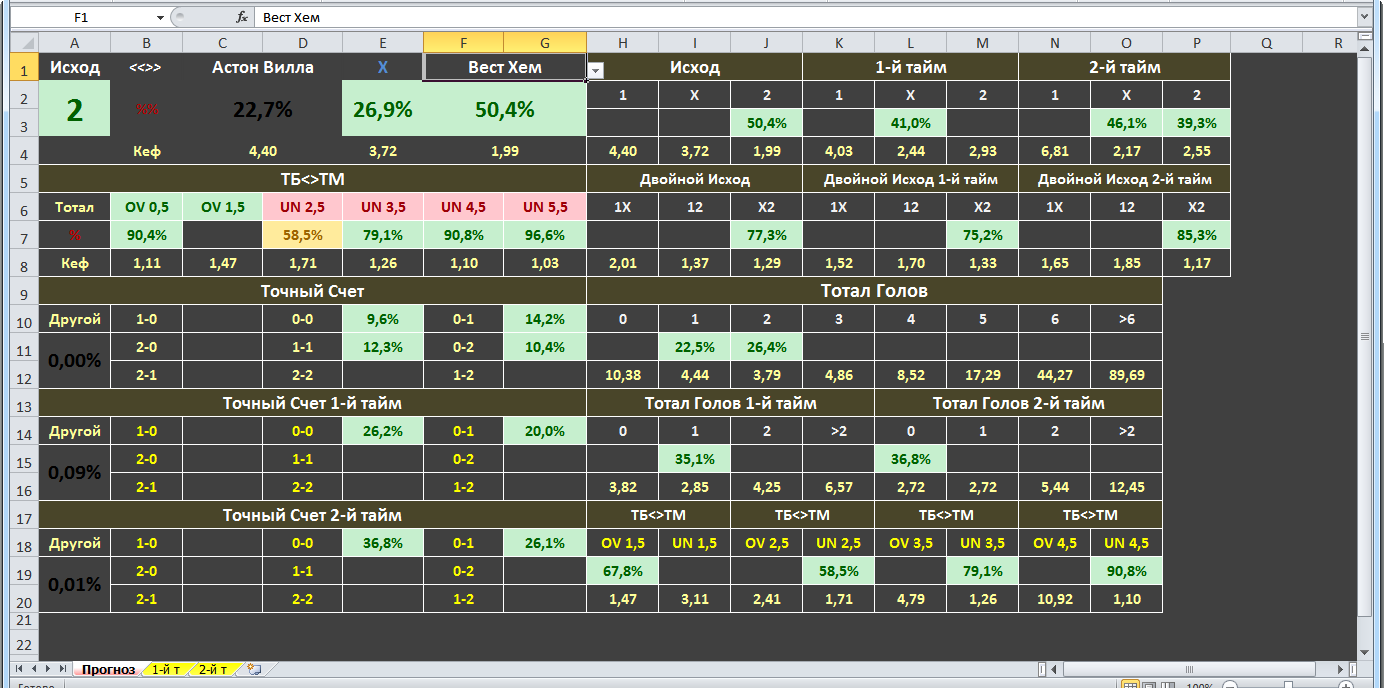Select the 35,1% cell in row 15
The width and height of the screenshot is (1384, 688).
click(695, 460)
